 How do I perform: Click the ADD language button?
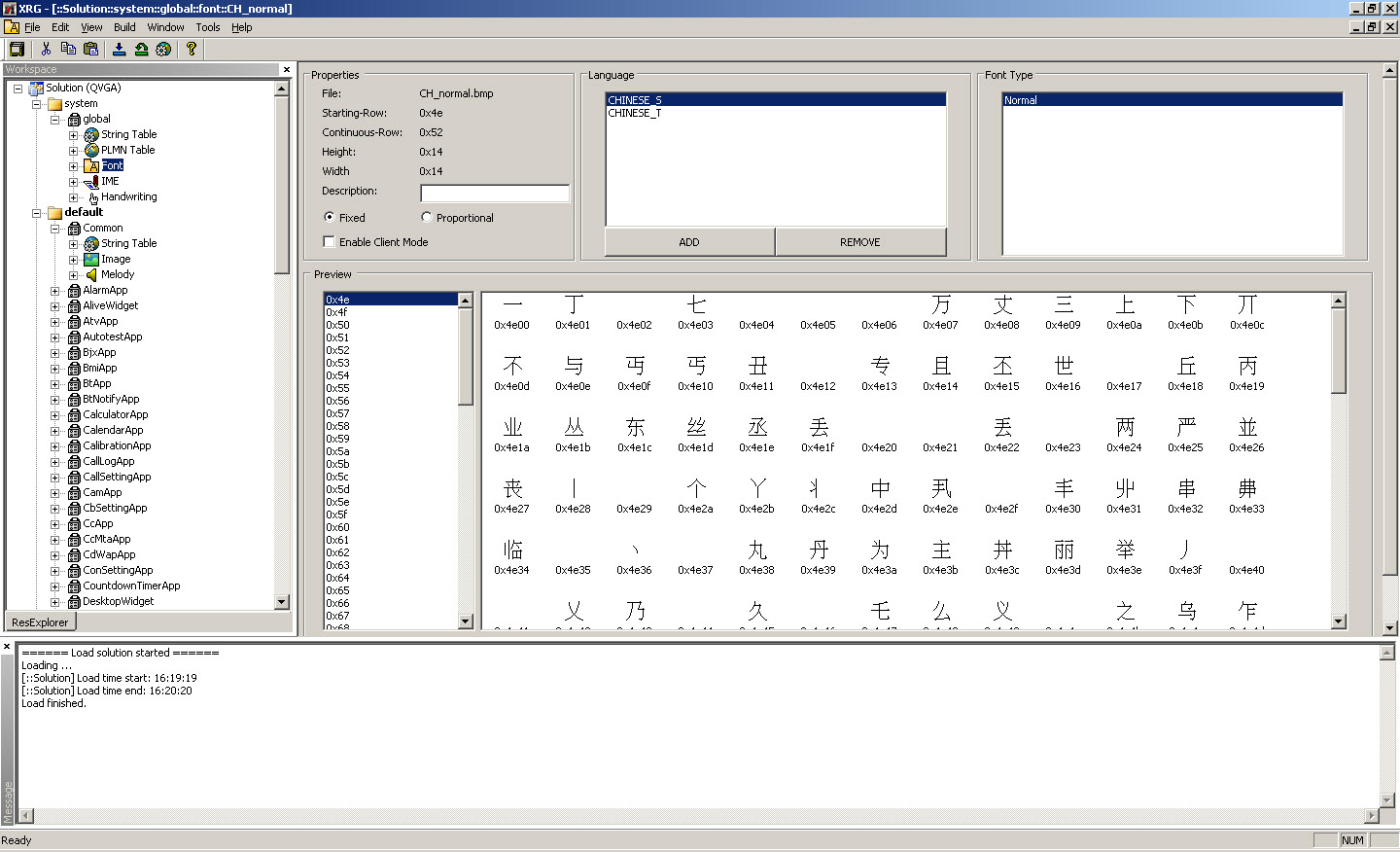(x=689, y=241)
